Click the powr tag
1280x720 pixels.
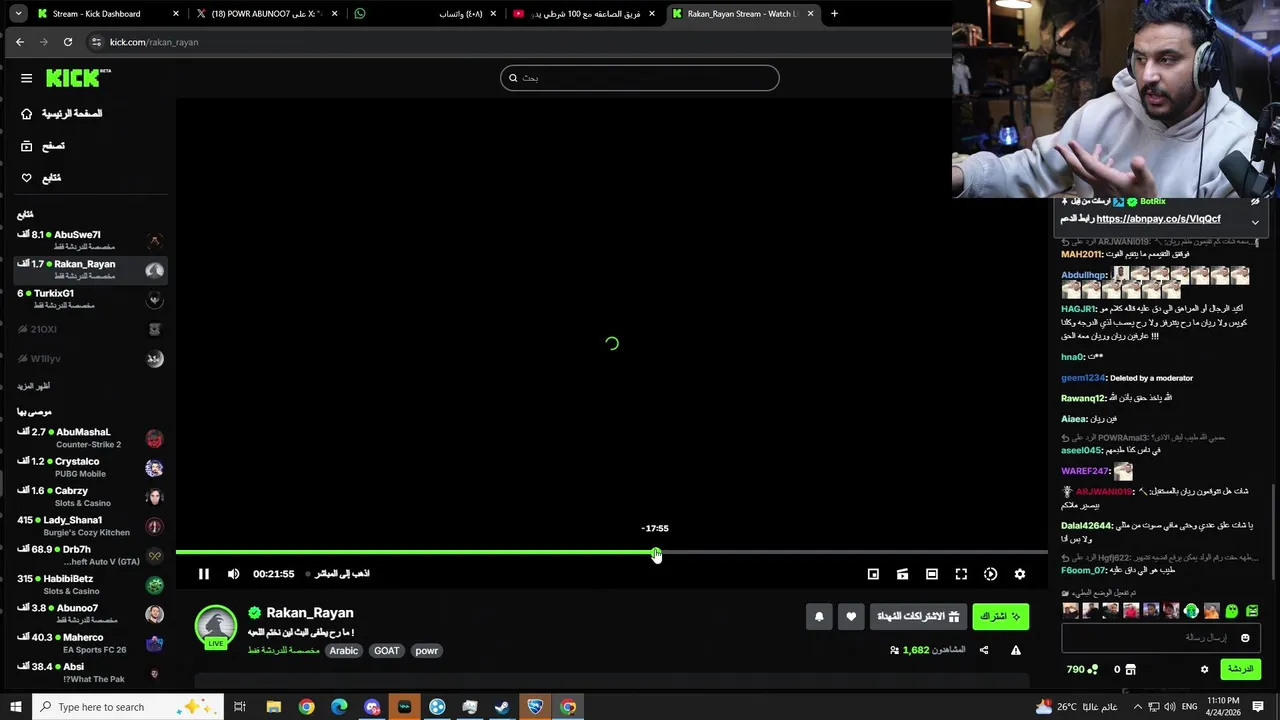(x=427, y=651)
